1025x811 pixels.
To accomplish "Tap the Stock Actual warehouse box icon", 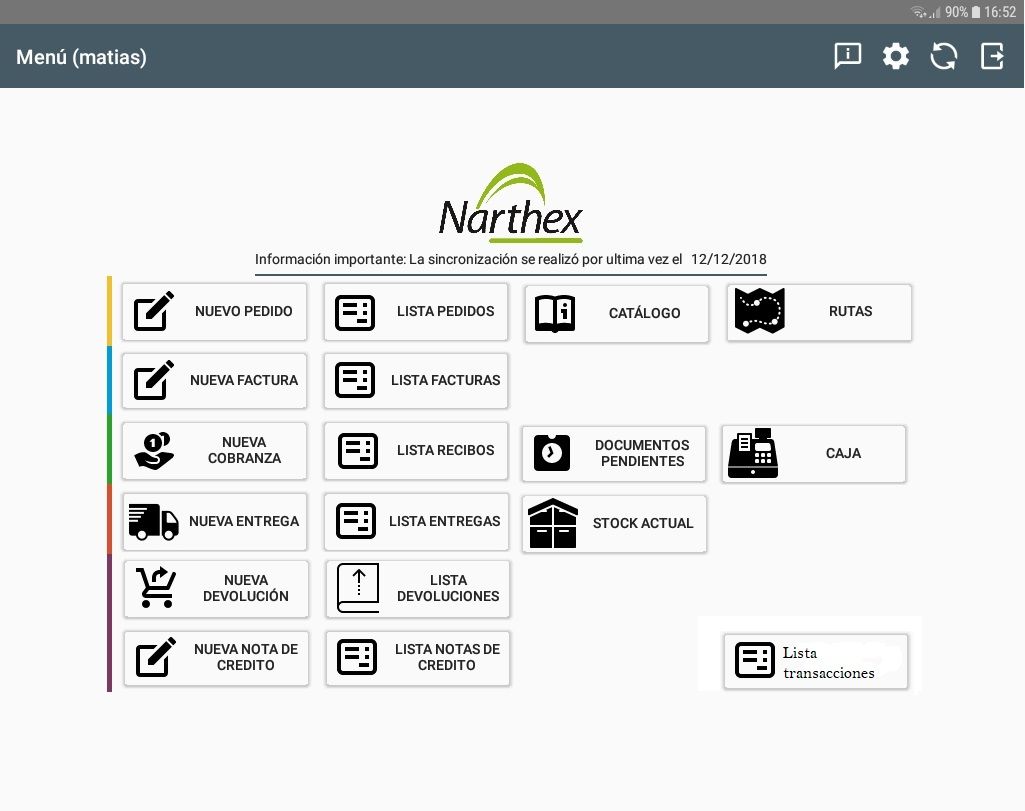I will coord(553,523).
